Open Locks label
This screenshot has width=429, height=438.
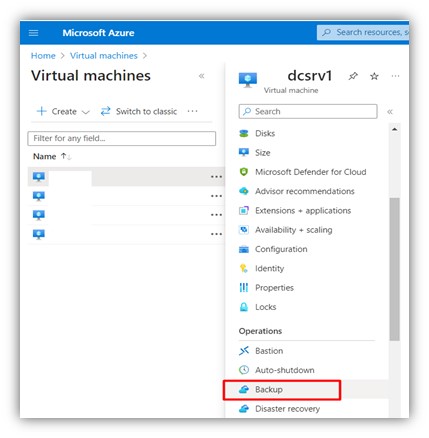pyautogui.click(x=266, y=307)
